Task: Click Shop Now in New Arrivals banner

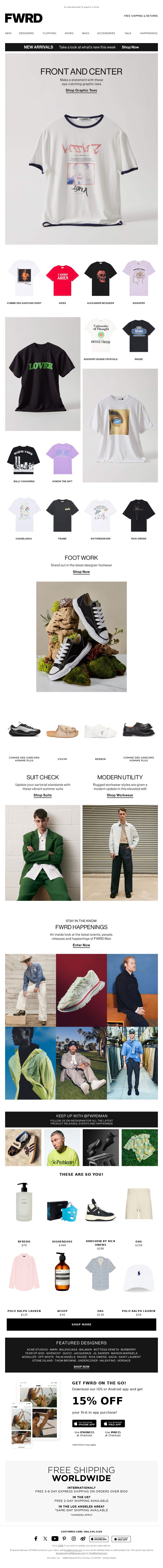Action: pos(130,47)
